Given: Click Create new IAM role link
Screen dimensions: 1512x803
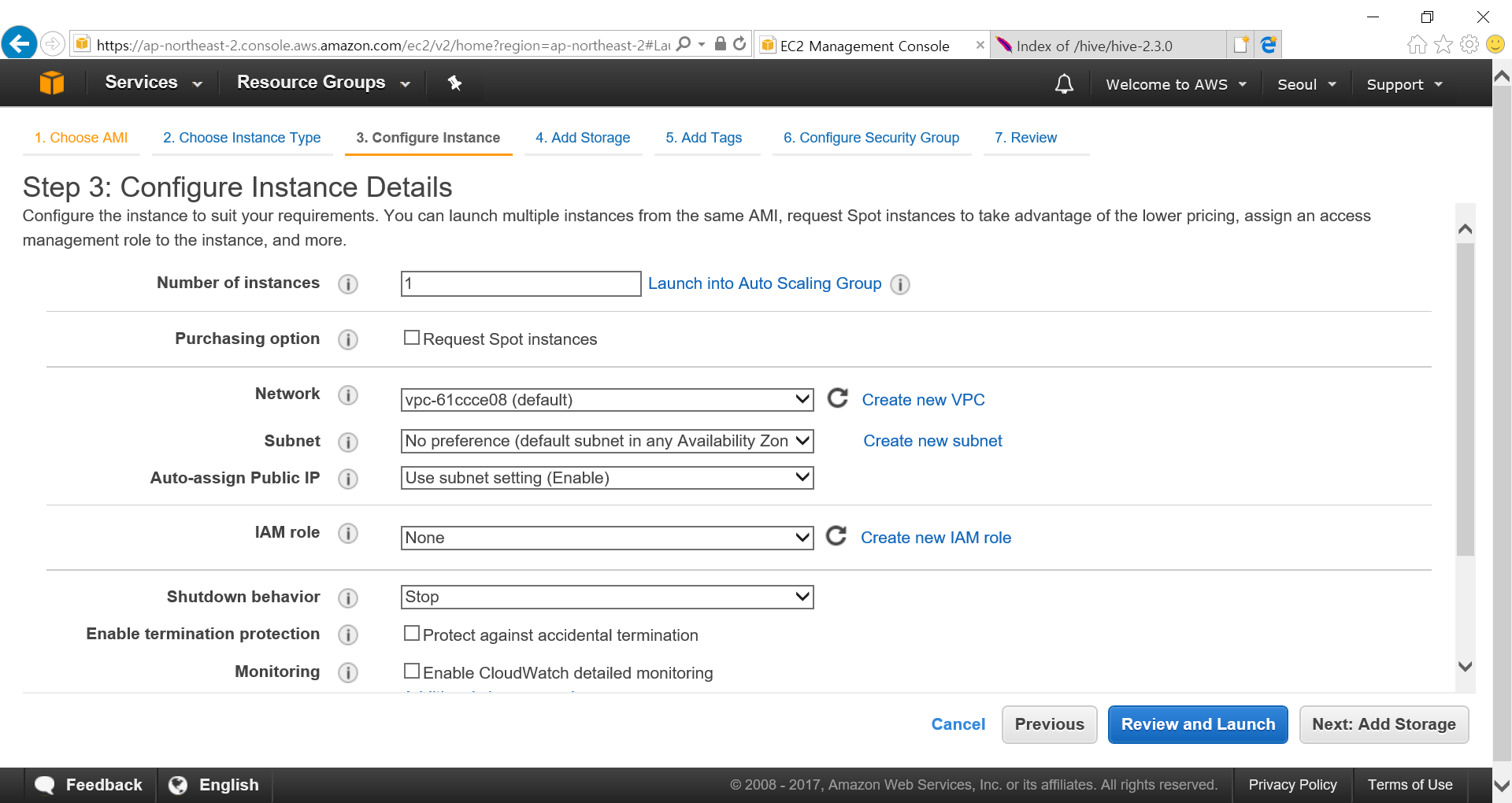Looking at the screenshot, I should click(x=936, y=538).
